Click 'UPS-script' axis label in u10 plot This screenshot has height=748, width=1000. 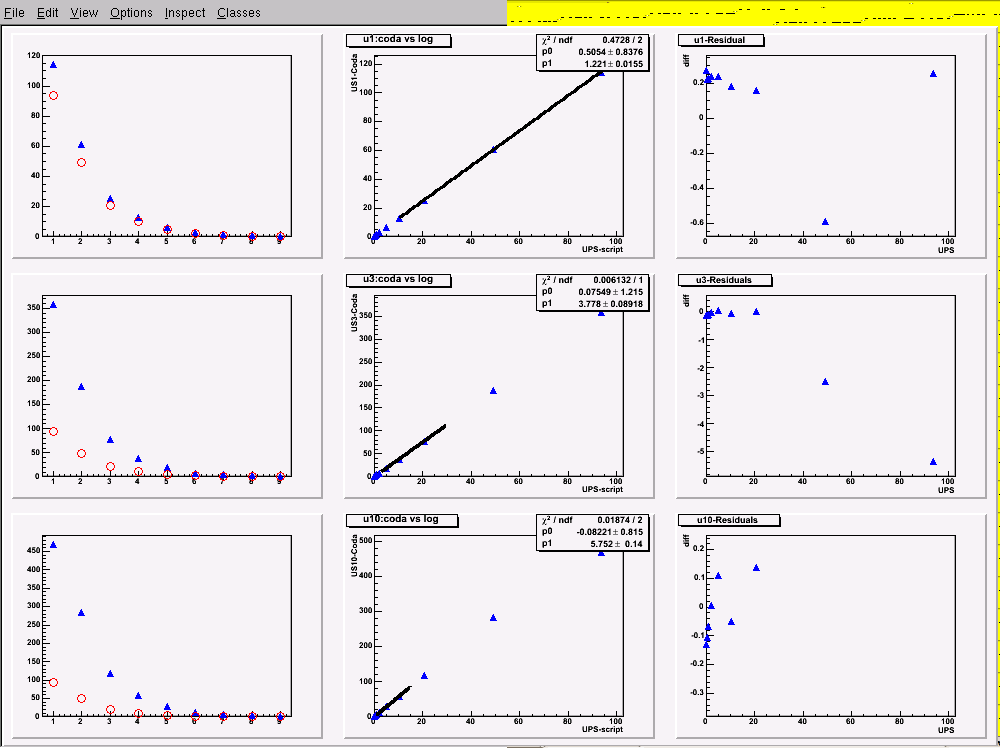coord(602,730)
